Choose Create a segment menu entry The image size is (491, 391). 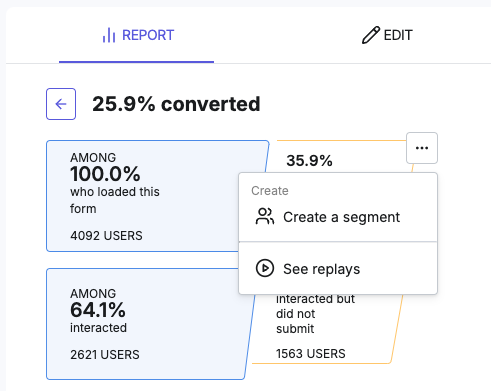(338, 217)
